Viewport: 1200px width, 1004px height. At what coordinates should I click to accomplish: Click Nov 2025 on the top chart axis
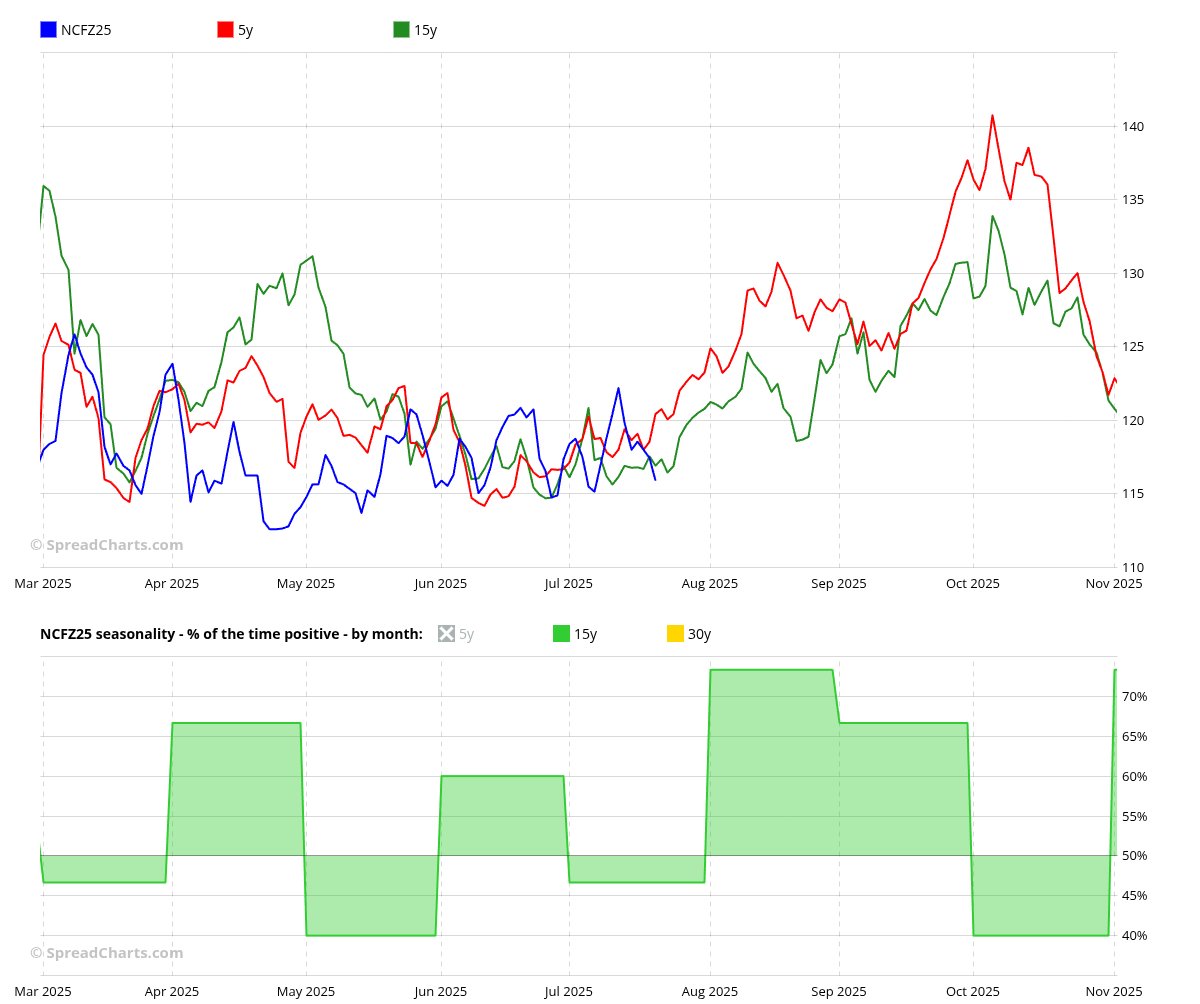(x=1114, y=583)
